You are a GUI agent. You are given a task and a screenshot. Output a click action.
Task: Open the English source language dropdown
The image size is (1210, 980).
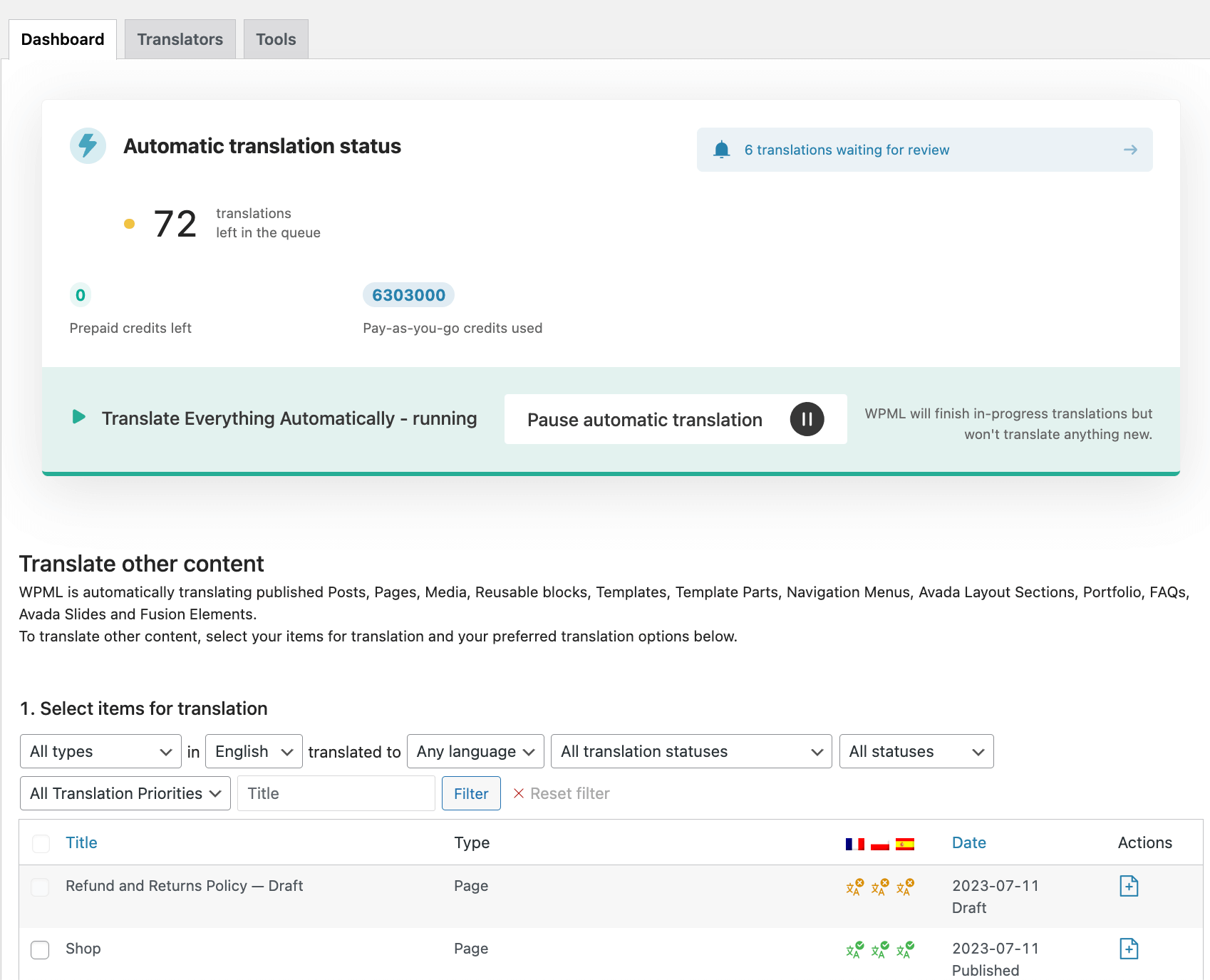point(254,751)
